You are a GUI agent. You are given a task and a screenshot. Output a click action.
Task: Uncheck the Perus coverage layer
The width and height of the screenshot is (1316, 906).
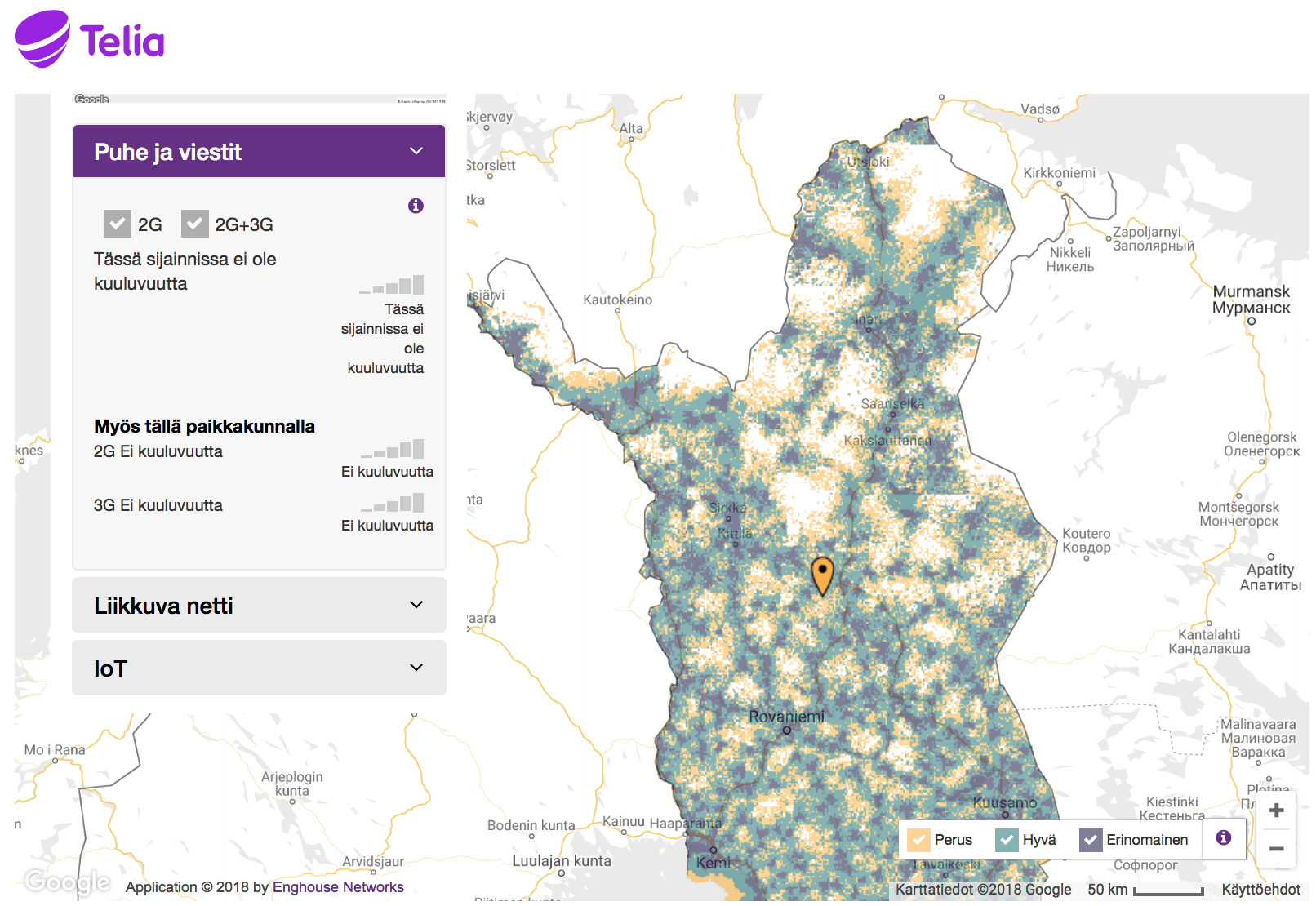coord(919,840)
